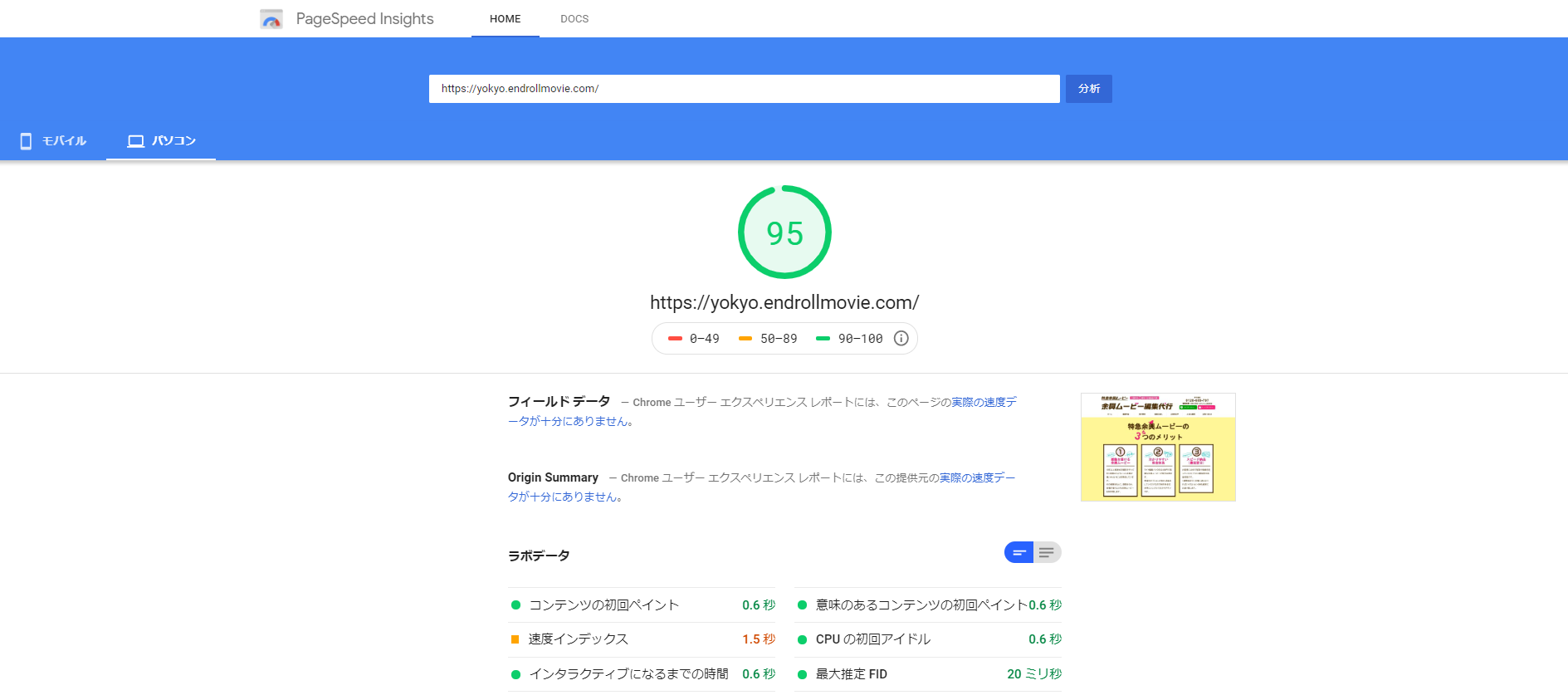
Task: Toggle expanded lab data view
Action: [1047, 552]
